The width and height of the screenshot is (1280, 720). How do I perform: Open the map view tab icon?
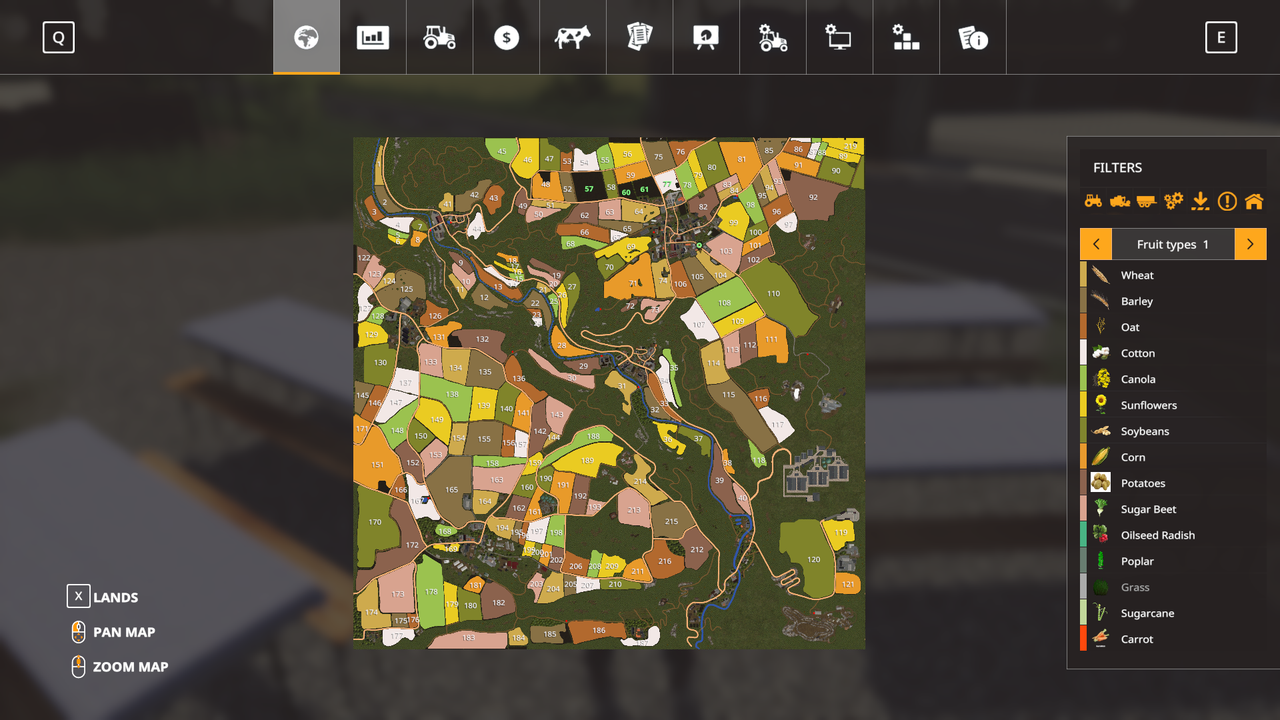pyautogui.click(x=306, y=37)
